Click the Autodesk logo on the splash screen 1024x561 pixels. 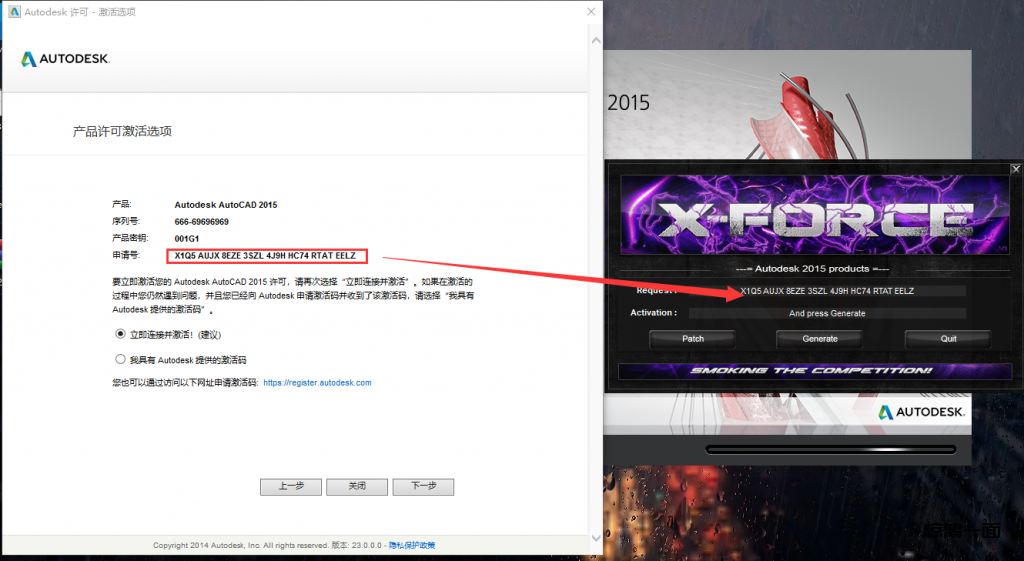pos(921,412)
